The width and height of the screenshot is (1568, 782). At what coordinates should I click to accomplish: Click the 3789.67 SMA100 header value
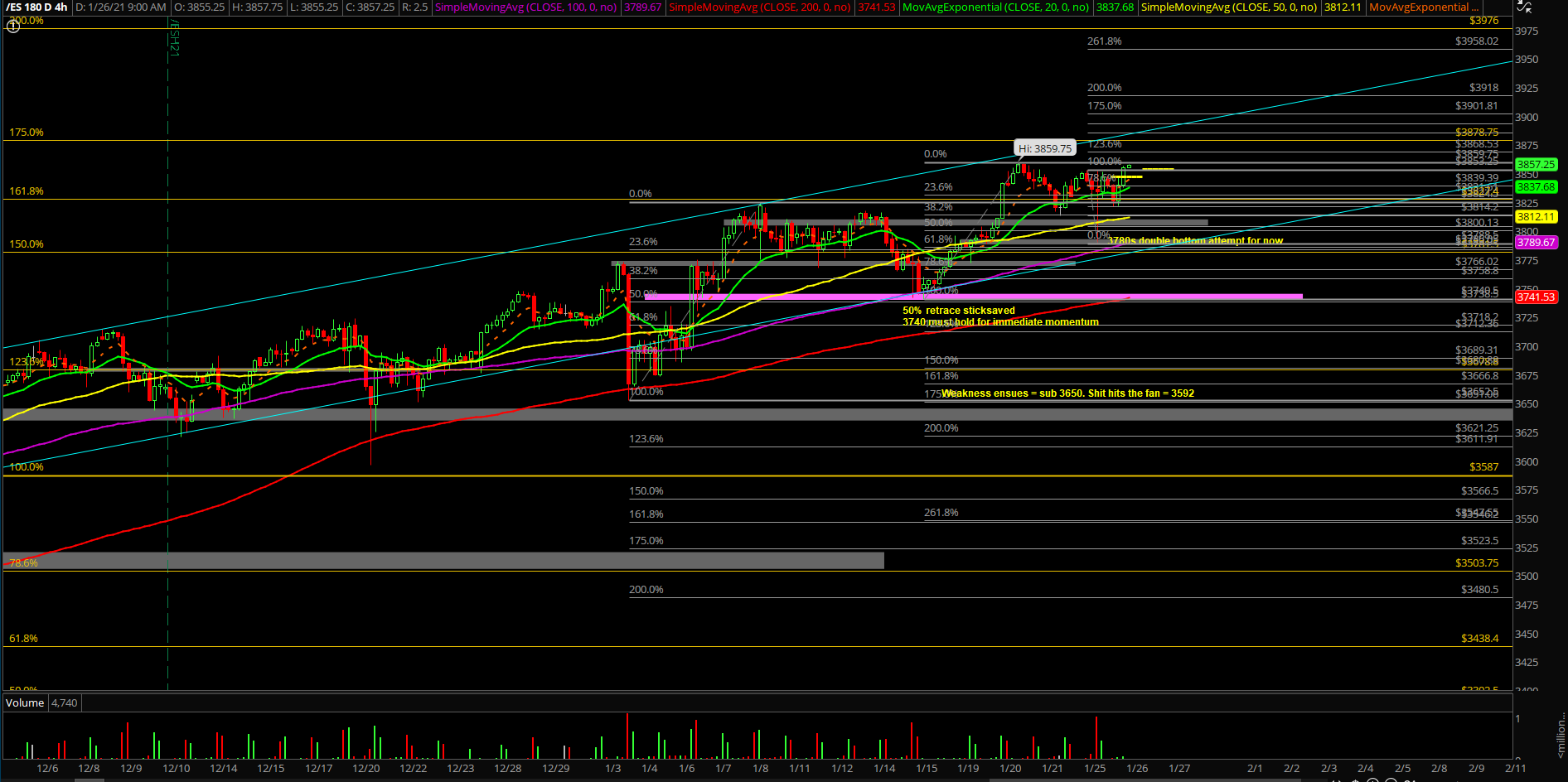(642, 7)
